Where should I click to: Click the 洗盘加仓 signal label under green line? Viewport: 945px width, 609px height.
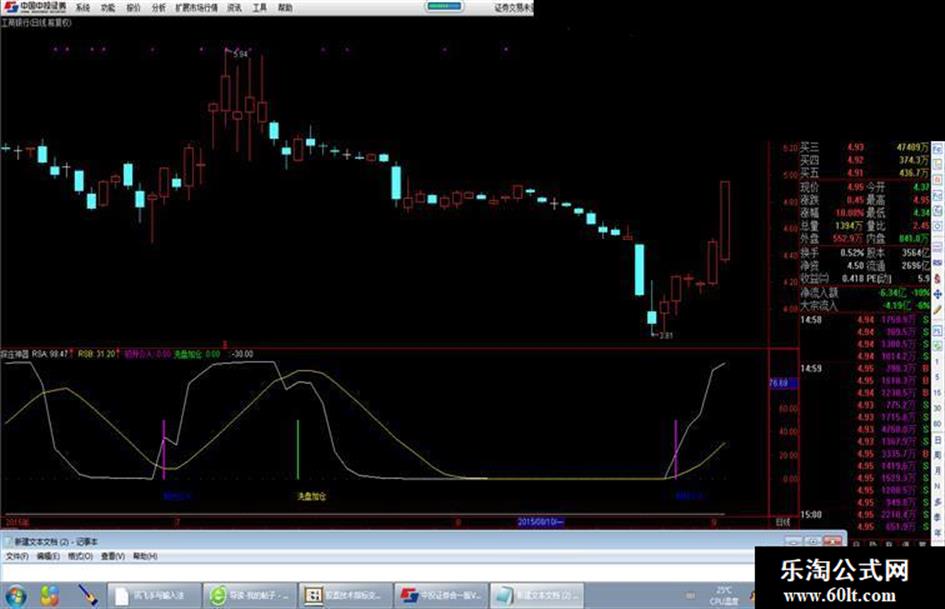coord(312,497)
